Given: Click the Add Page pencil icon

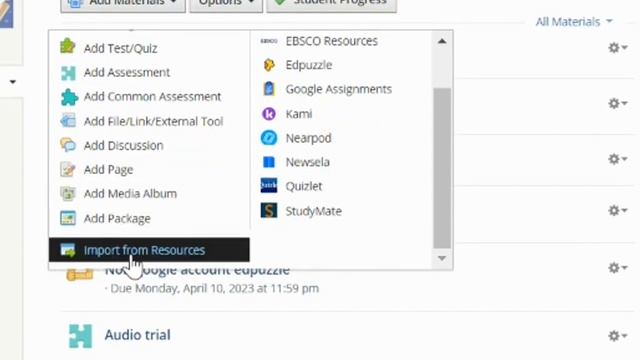Looking at the screenshot, I should pyautogui.click(x=67, y=169).
